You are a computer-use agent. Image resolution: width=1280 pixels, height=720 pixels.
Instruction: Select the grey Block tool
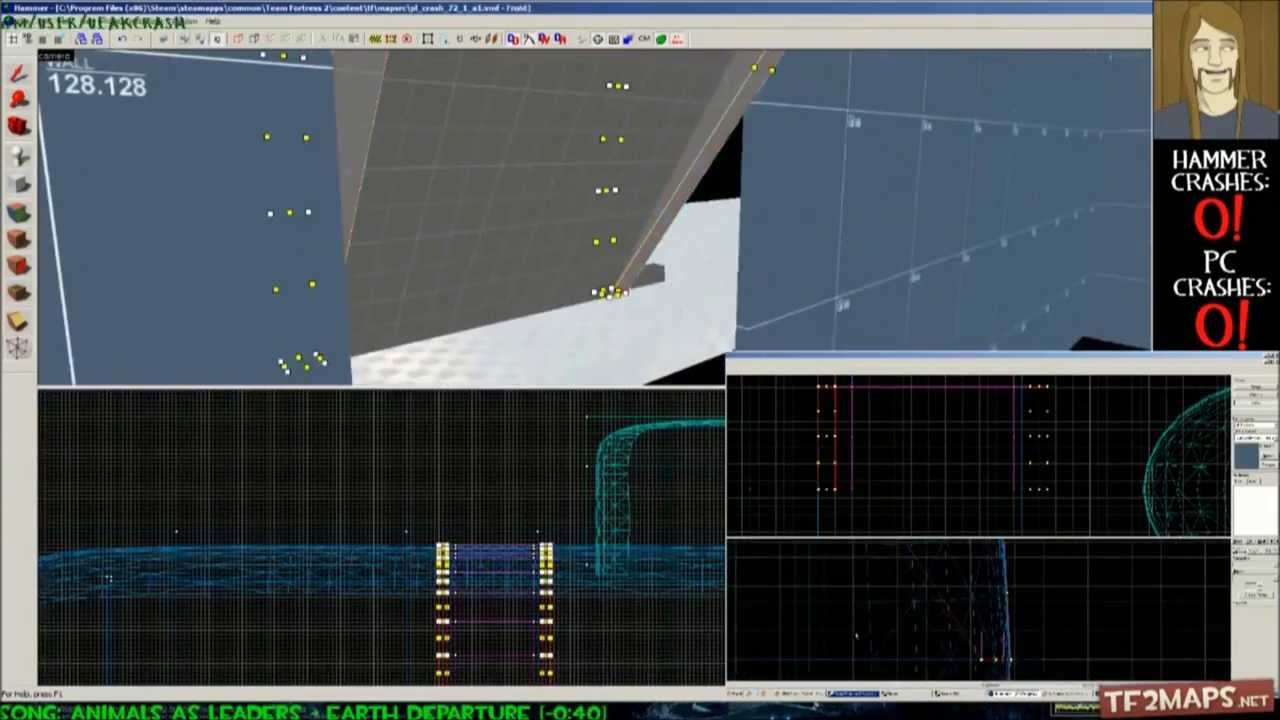(18, 184)
